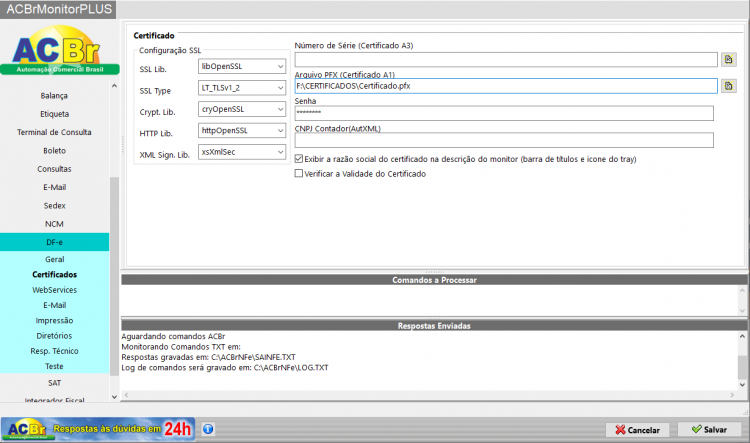This screenshot has width=750, height=443.
Task: Select Balança in the sidebar
Action: tap(54, 96)
